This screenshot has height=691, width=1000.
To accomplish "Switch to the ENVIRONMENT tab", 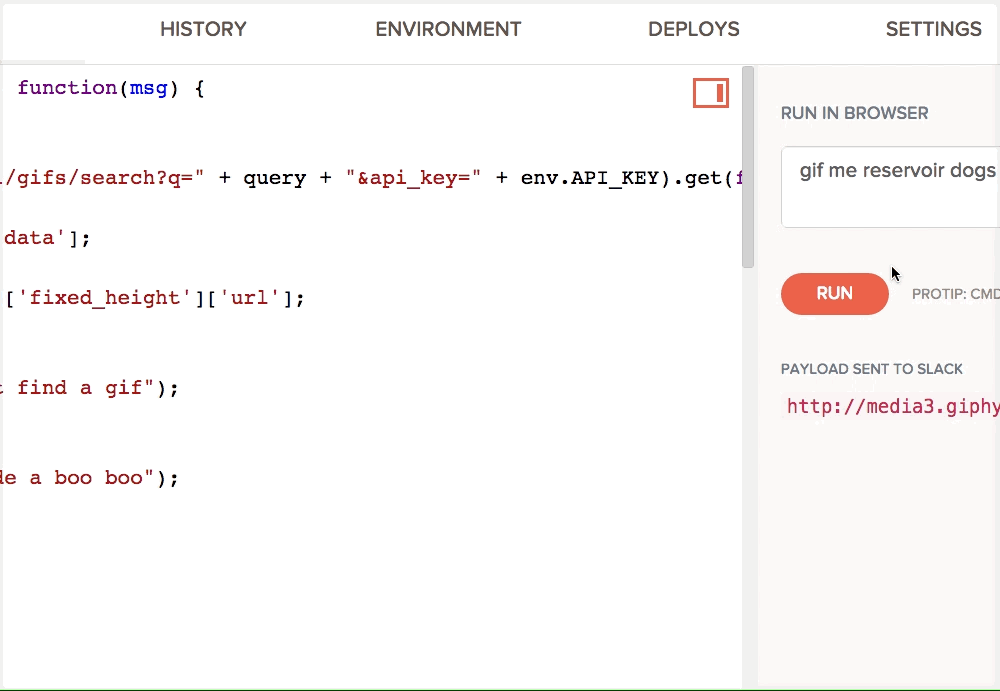I will [x=448, y=29].
